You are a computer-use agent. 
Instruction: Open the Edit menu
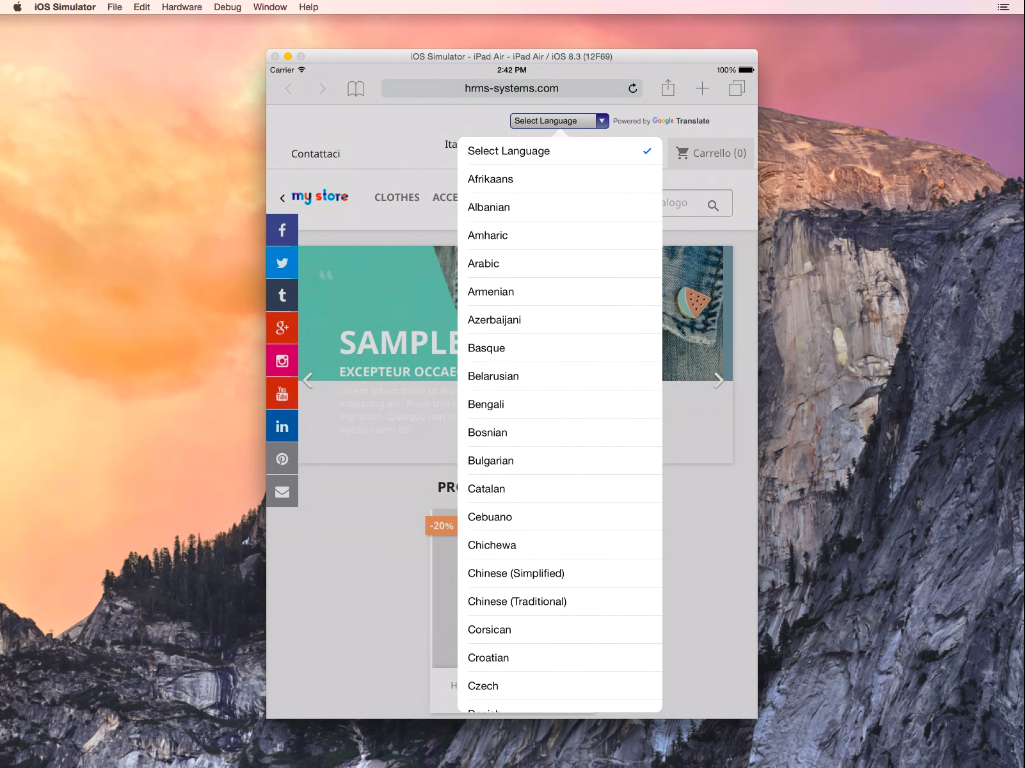coord(141,7)
